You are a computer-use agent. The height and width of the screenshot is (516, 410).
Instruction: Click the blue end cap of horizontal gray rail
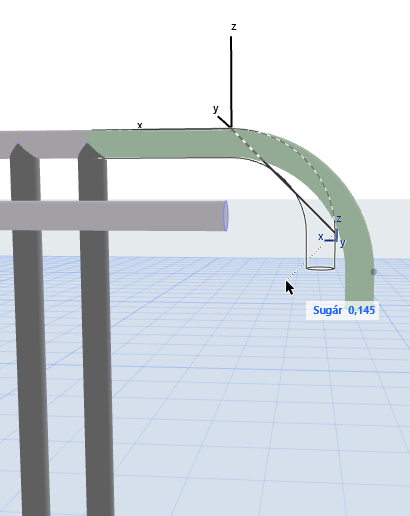[226, 215]
